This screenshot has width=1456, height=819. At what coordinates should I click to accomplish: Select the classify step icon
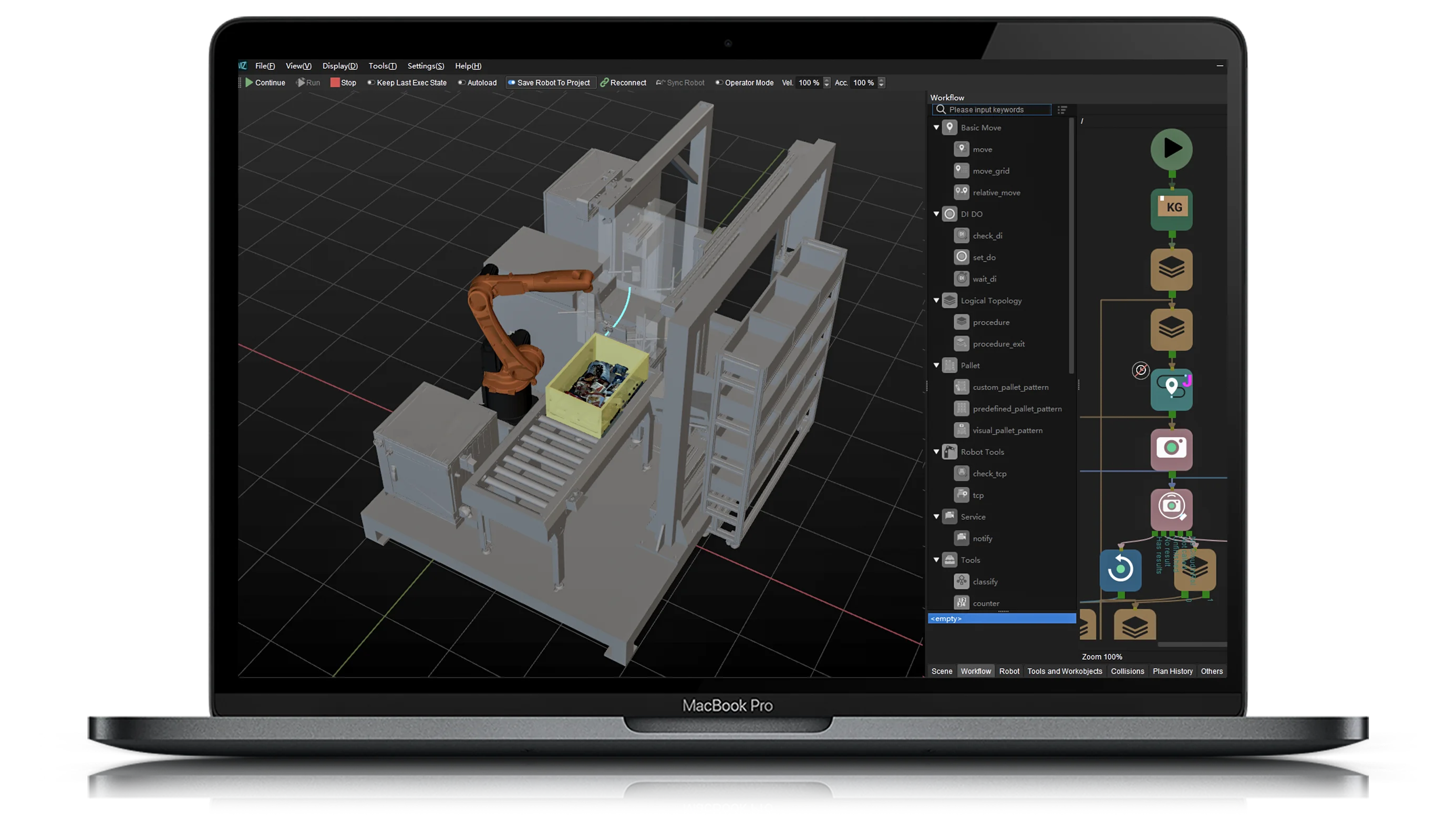click(x=962, y=581)
